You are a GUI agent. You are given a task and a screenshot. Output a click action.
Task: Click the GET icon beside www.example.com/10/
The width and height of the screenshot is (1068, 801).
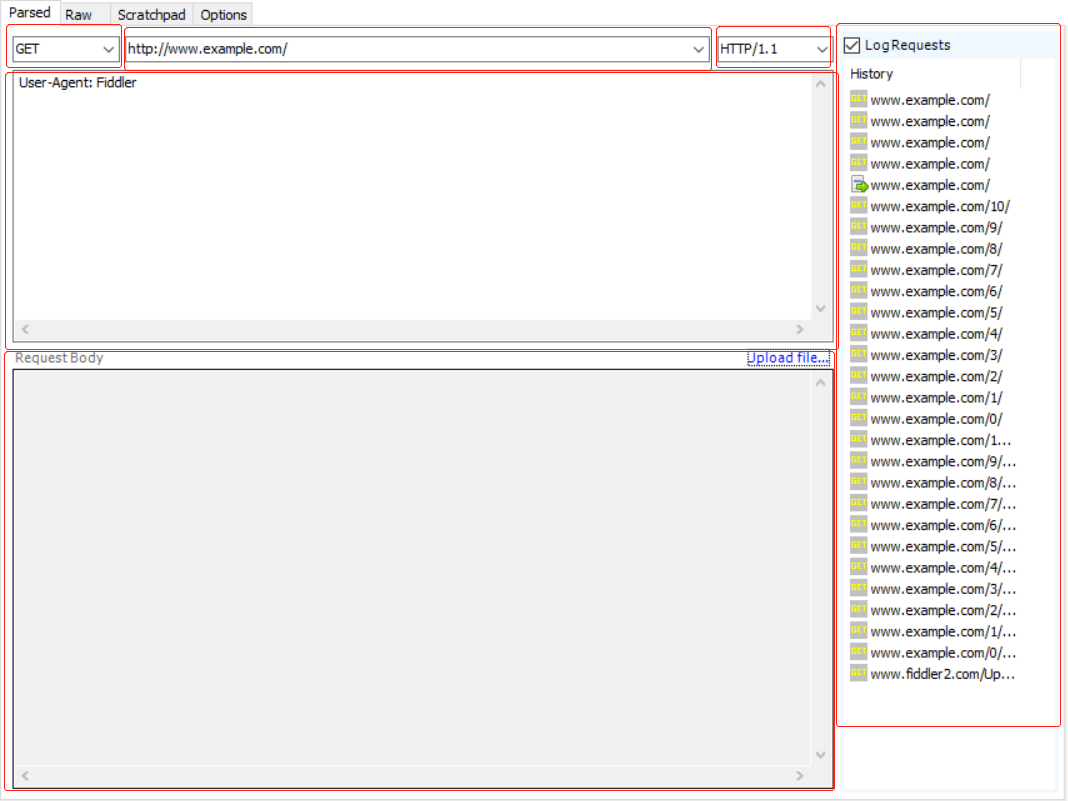(x=858, y=206)
